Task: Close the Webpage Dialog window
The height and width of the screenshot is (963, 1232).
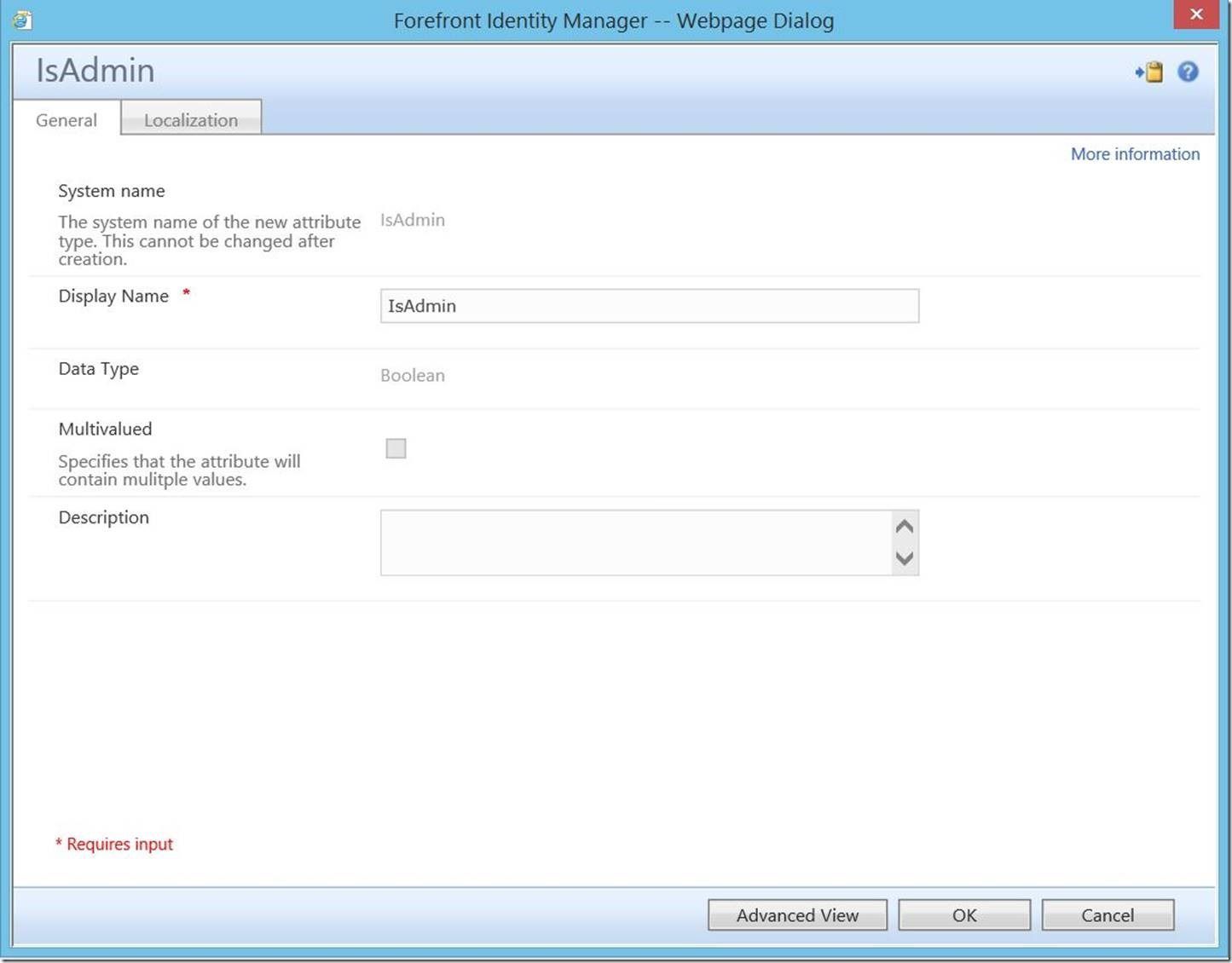Action: pos(1196,14)
